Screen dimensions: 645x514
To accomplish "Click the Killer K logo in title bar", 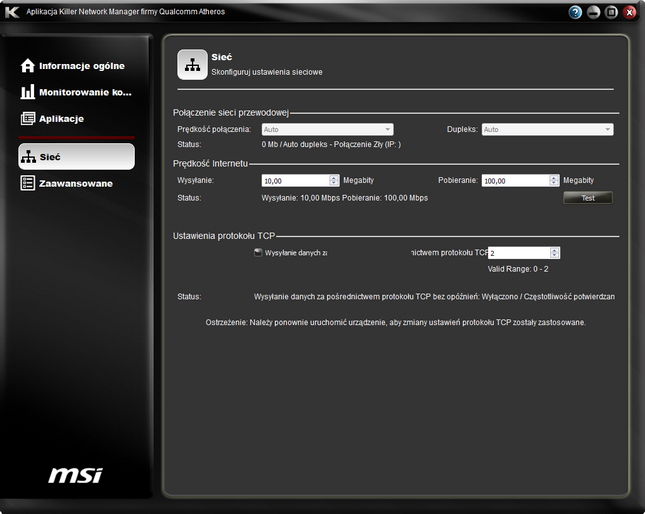I will tap(12, 12).
